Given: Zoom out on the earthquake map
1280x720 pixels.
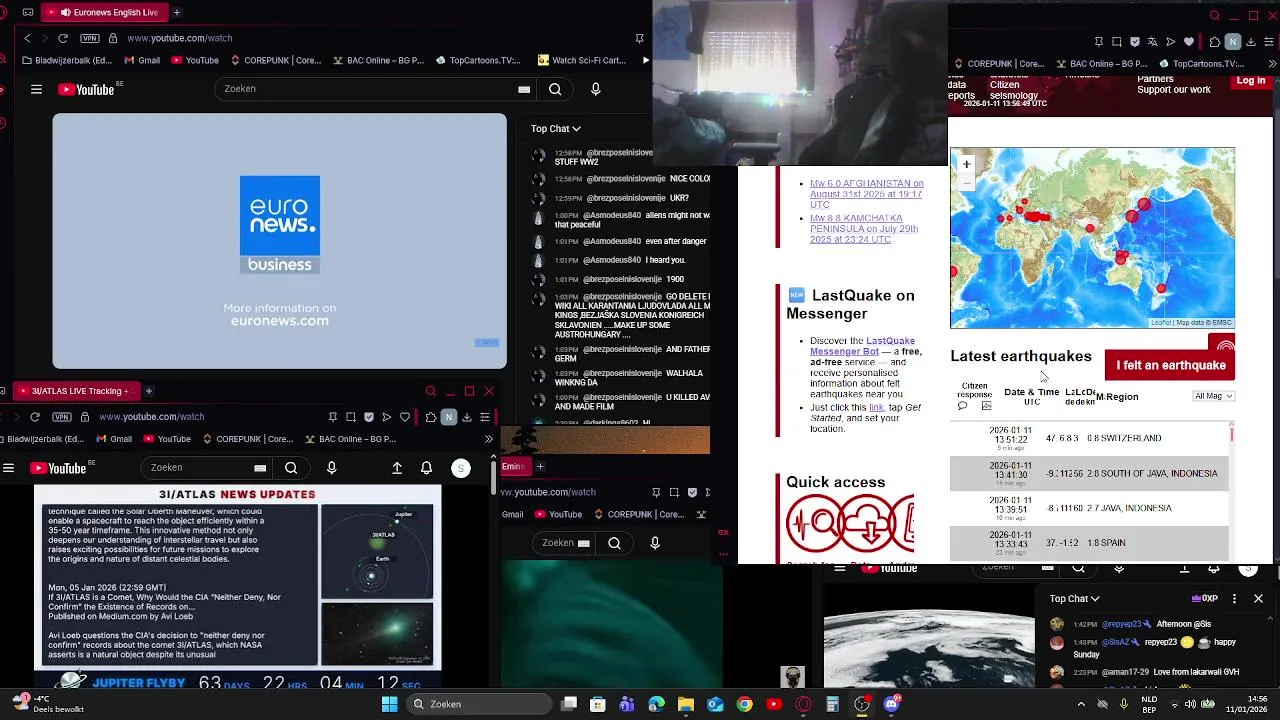Looking at the screenshot, I should (966, 181).
